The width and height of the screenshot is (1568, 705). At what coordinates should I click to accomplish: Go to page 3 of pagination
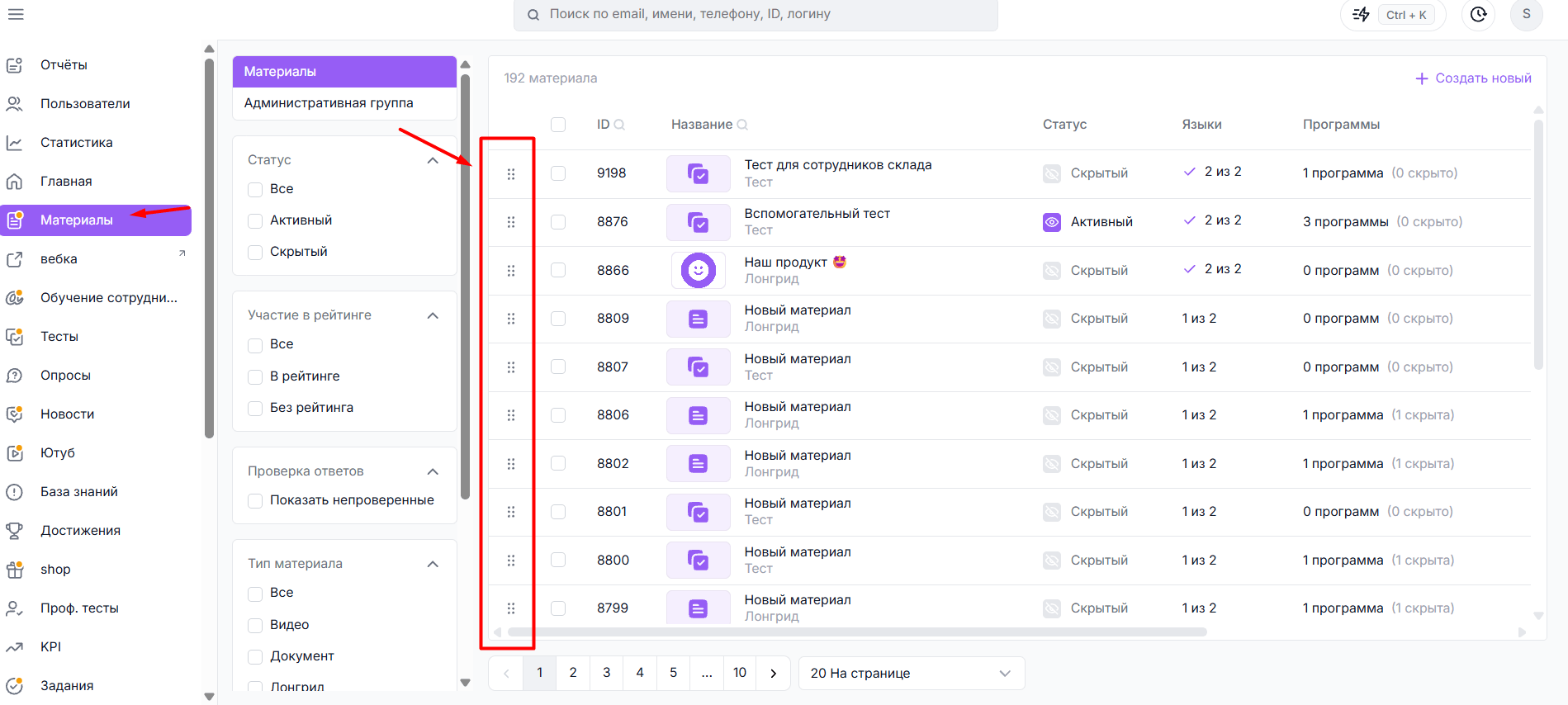coord(607,673)
